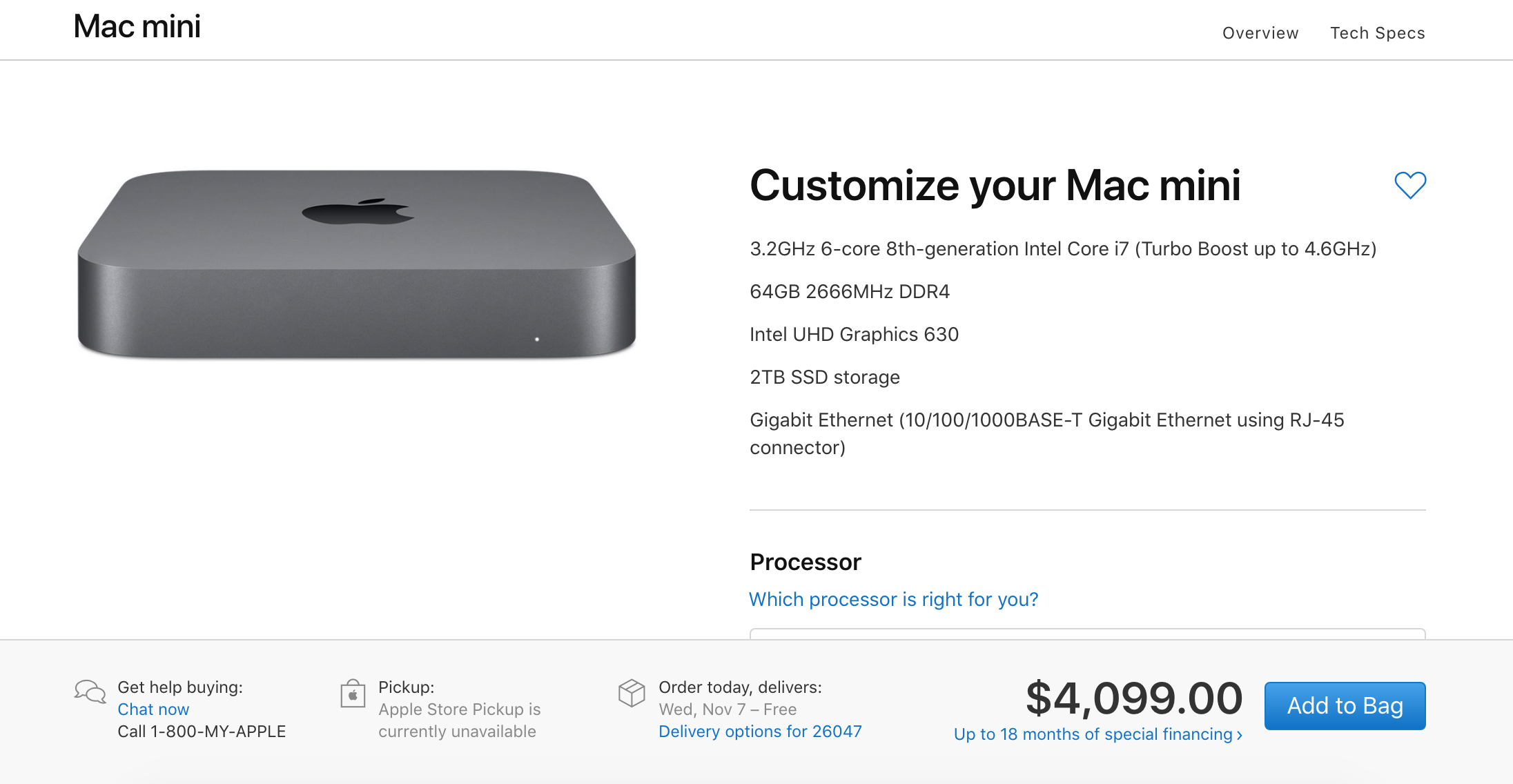Click the Mac mini page title
The width and height of the screenshot is (1513, 784).
click(x=137, y=27)
